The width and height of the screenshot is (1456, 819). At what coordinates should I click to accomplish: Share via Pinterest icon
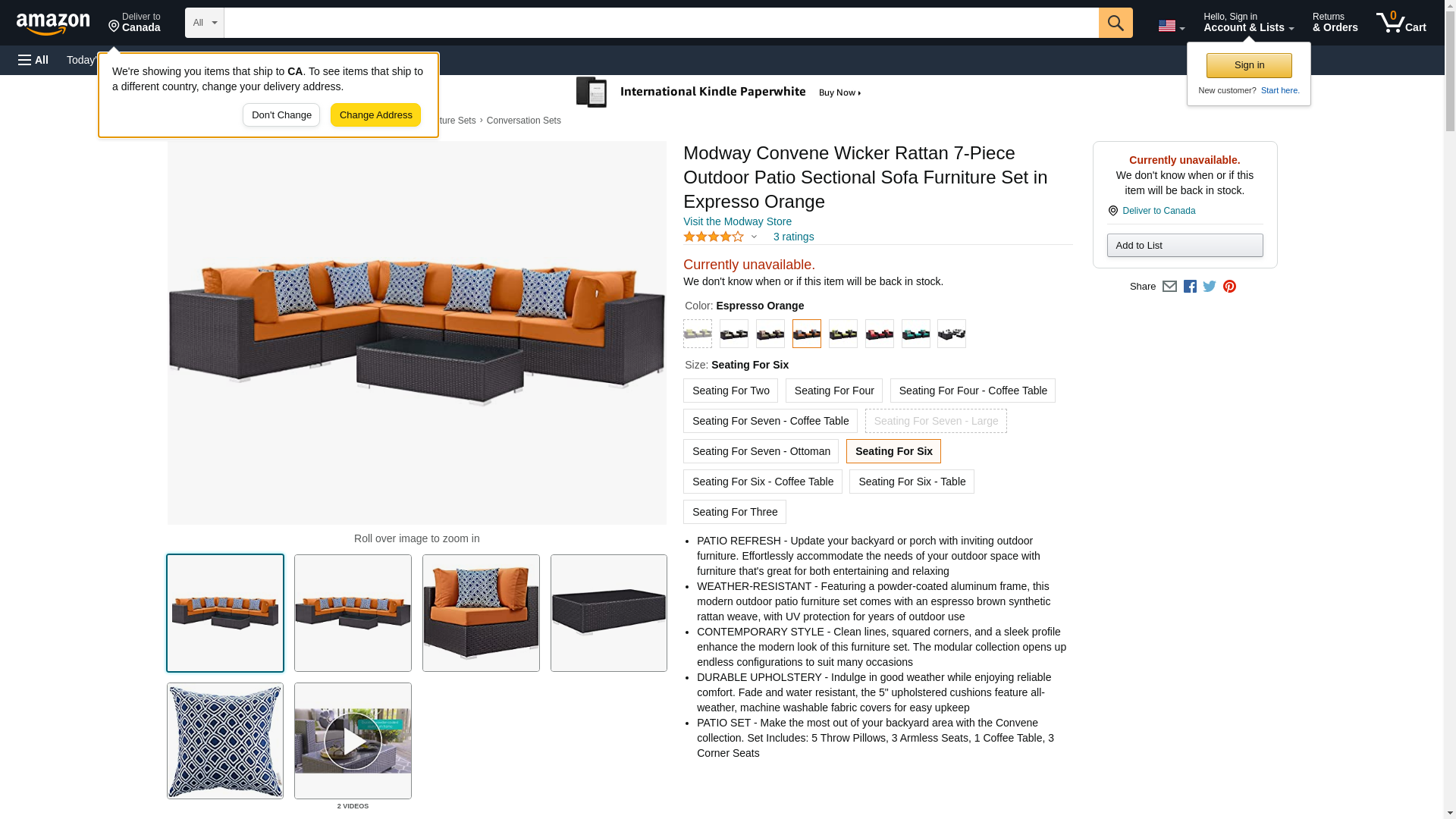[1229, 287]
